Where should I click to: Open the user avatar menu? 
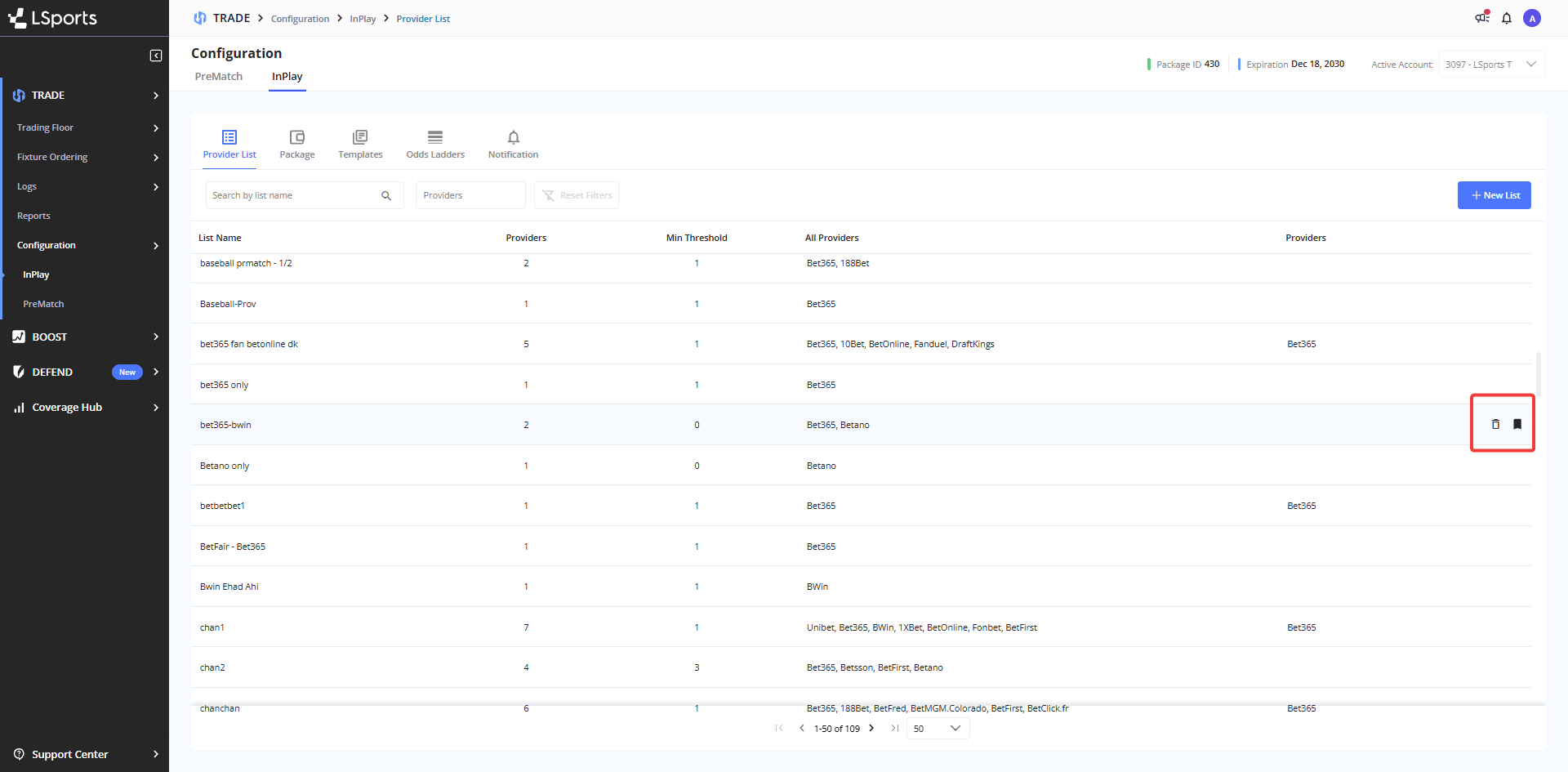click(1532, 18)
